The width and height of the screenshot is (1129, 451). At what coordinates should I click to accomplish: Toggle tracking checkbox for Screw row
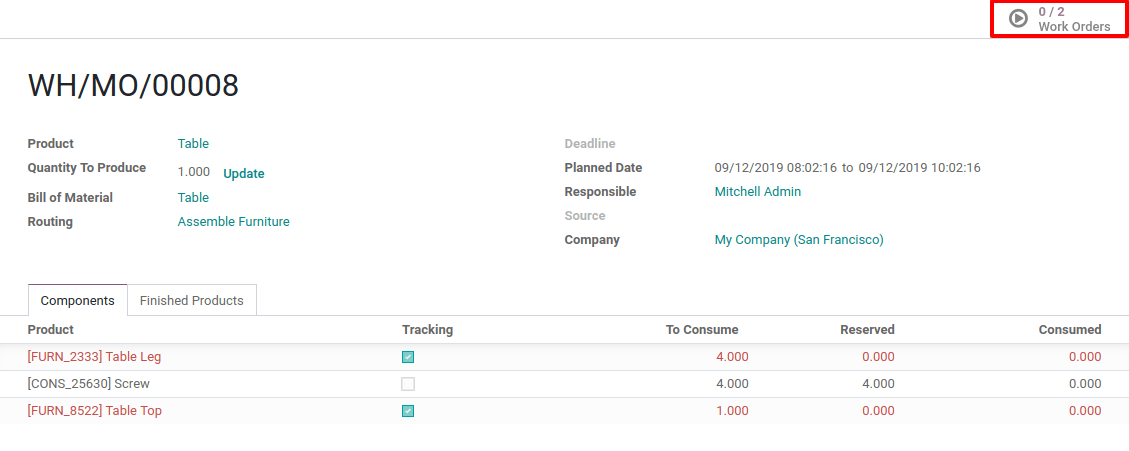coord(408,384)
